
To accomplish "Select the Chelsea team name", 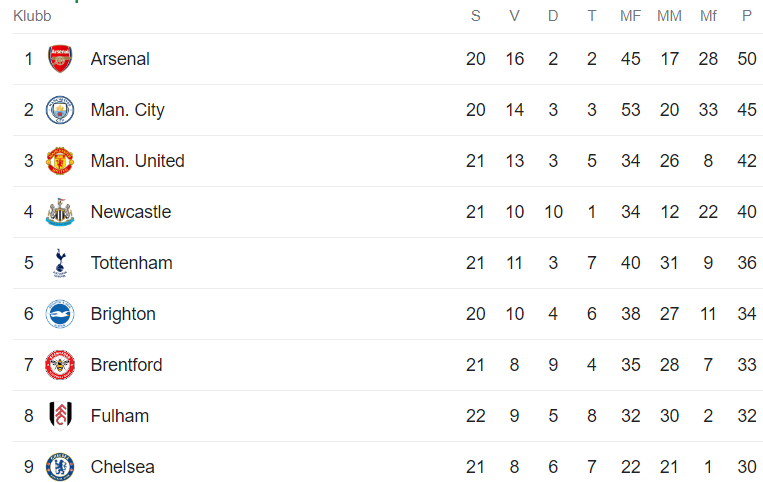I will click(x=122, y=467).
